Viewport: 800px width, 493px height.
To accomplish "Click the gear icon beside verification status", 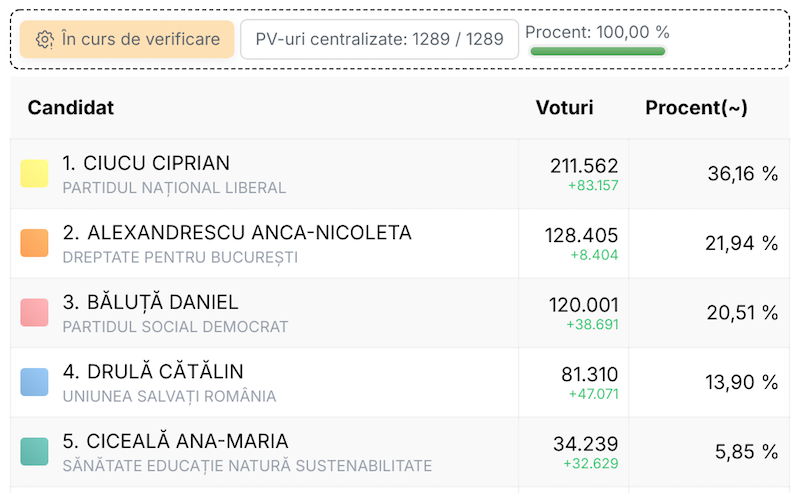I will pyautogui.click(x=44, y=40).
